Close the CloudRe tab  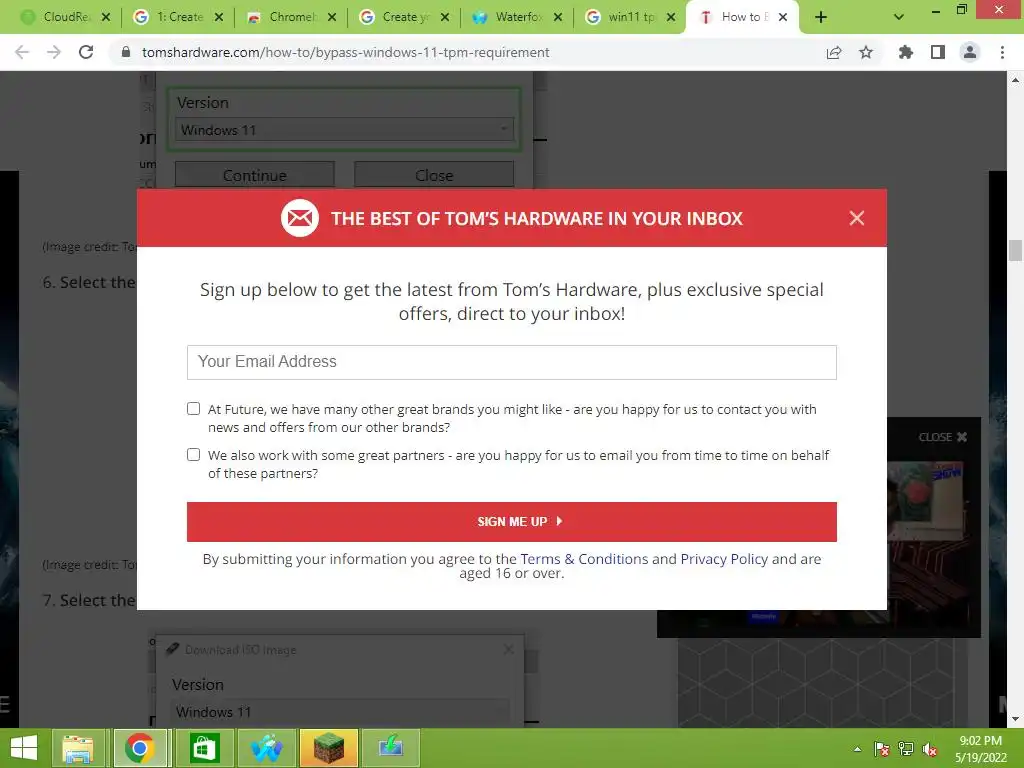pos(106,18)
